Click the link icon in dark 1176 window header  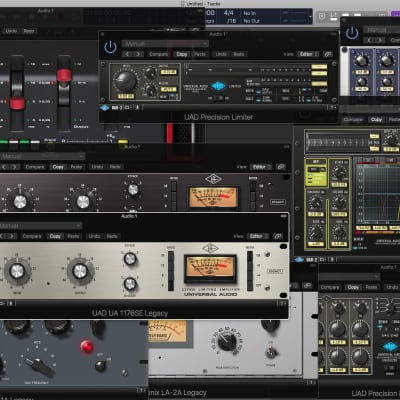click(x=281, y=167)
